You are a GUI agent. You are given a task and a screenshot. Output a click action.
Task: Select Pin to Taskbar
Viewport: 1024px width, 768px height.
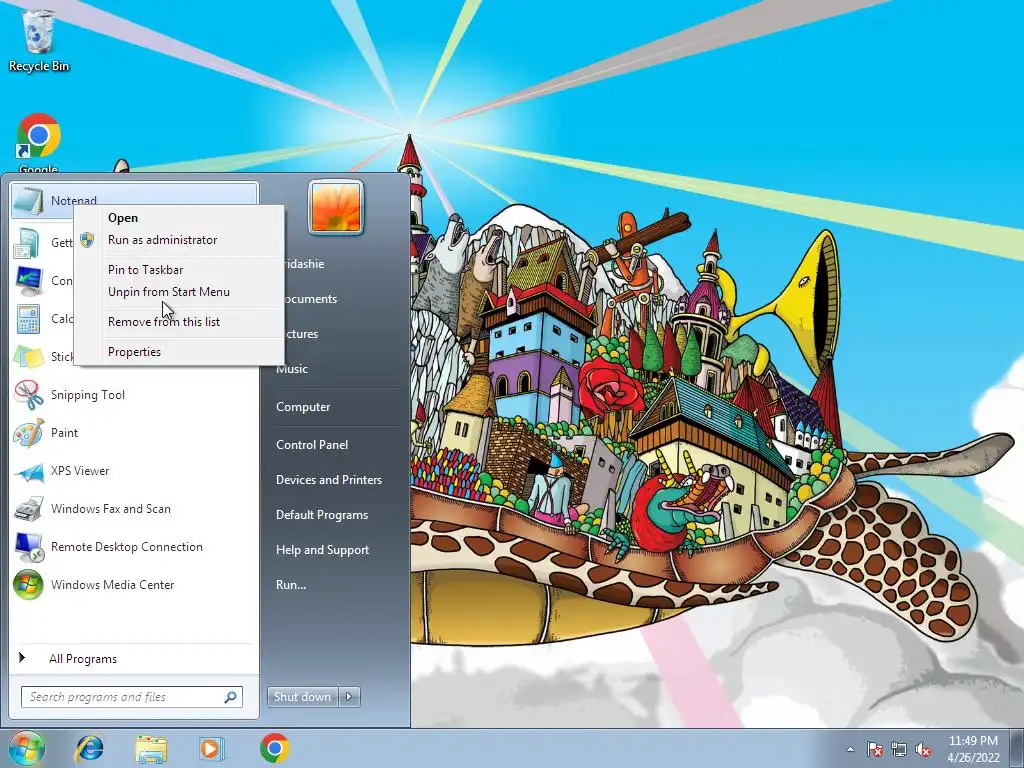(146, 270)
